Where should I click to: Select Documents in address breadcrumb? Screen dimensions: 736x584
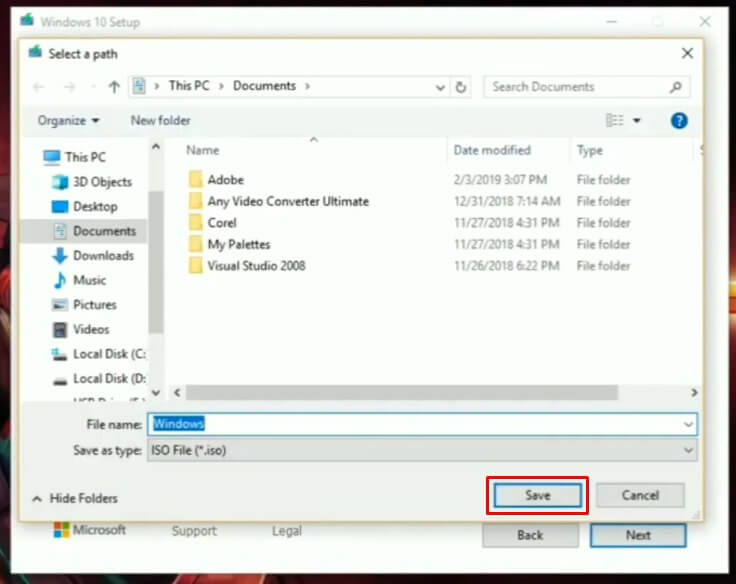point(264,86)
